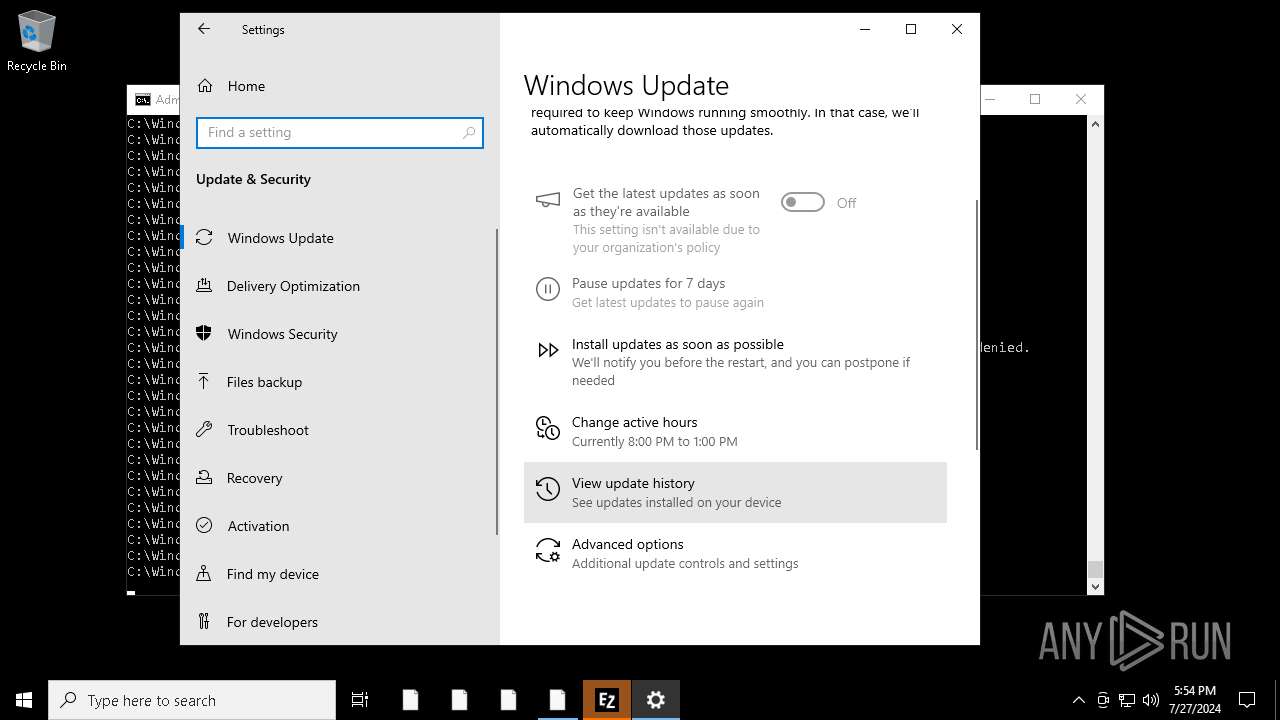Click the Settings content scrollbar
This screenshot has height=720, width=1280.
[x=976, y=325]
